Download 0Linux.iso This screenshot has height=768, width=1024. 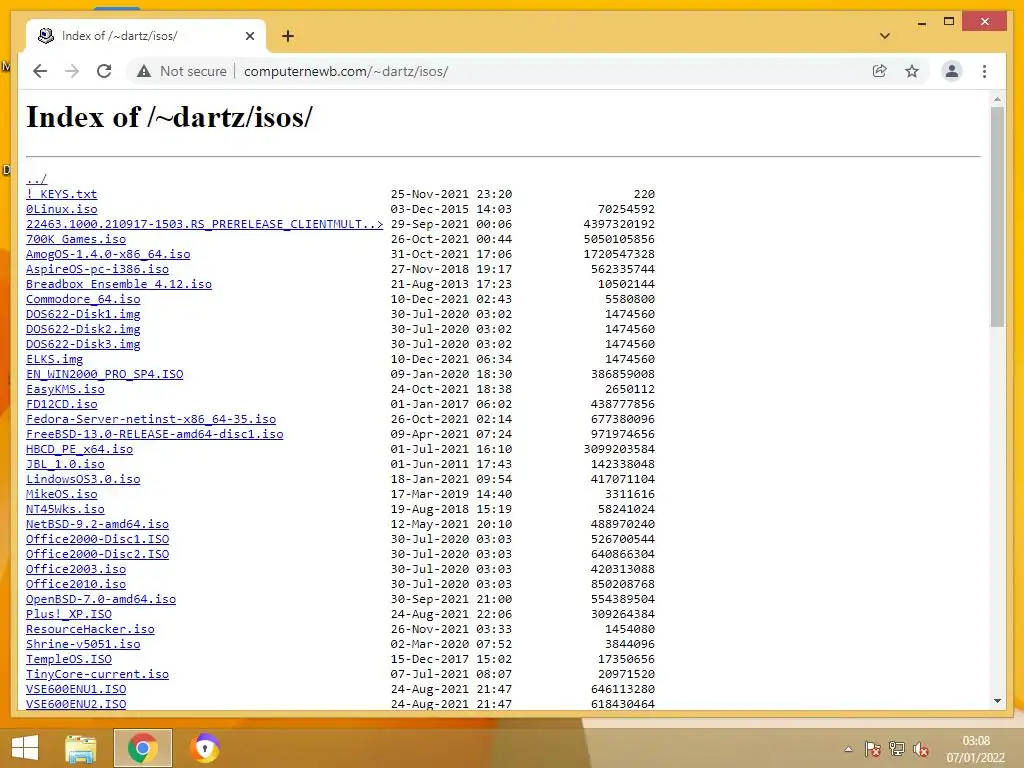(61, 209)
